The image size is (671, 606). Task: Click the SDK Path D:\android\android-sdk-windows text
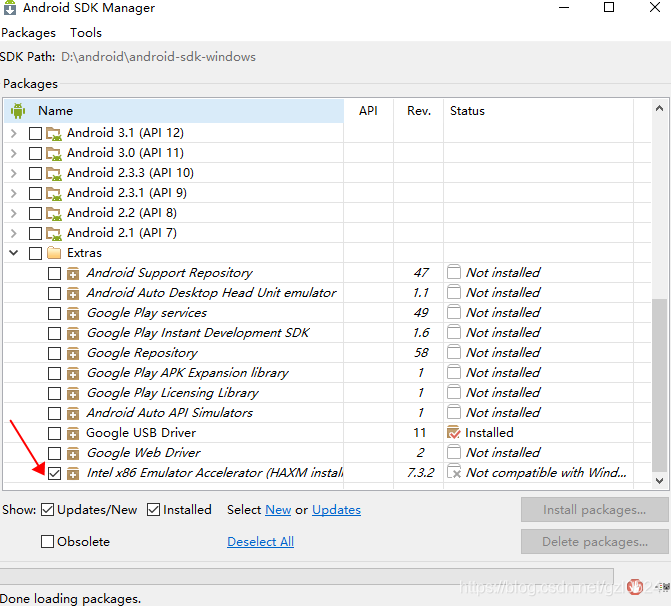(158, 57)
